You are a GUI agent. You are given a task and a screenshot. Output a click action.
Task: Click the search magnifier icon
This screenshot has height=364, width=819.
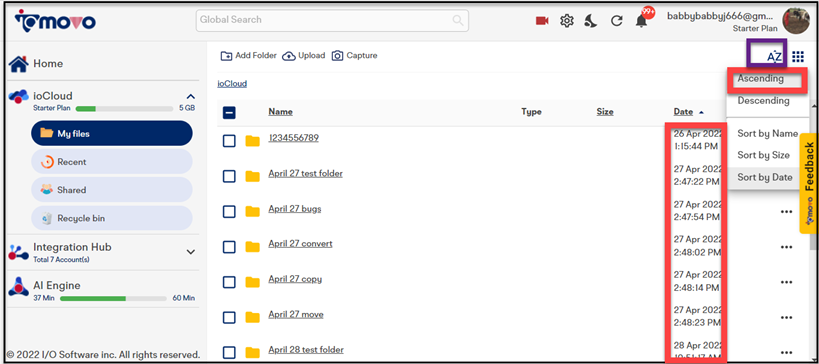pos(458,20)
